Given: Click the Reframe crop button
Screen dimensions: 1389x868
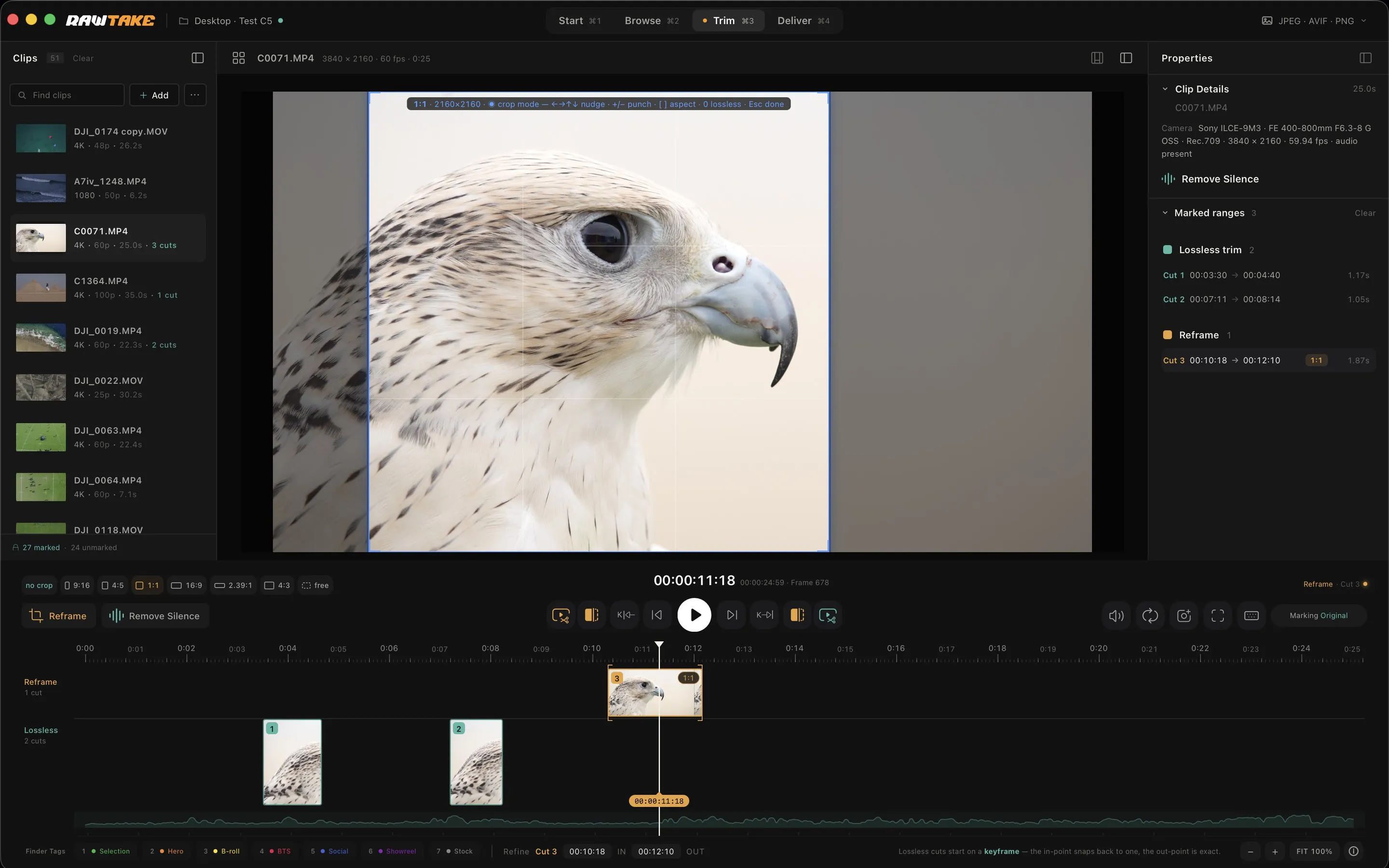Looking at the screenshot, I should pyautogui.click(x=58, y=616).
